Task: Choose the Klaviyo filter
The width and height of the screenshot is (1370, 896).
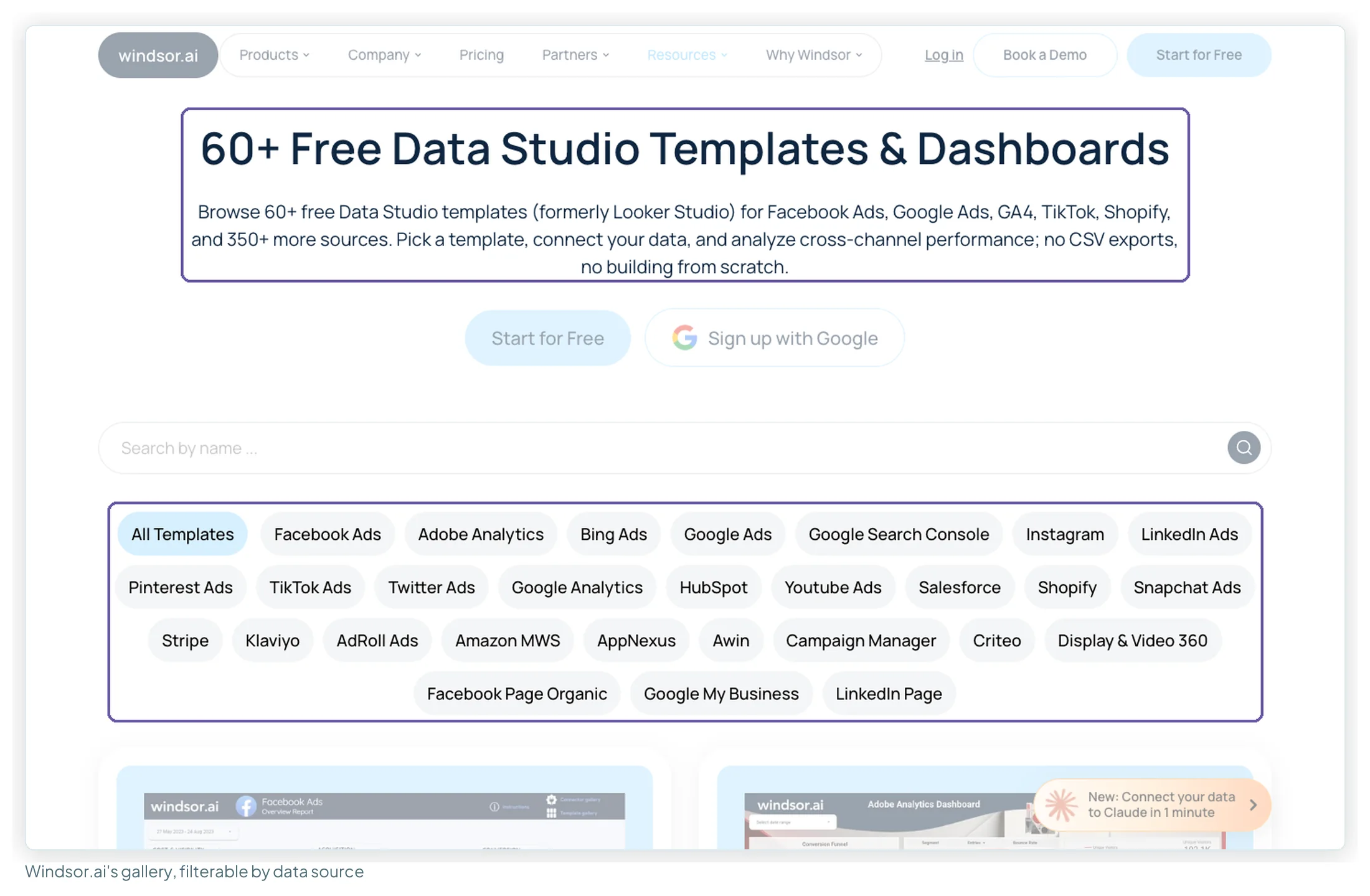Action: pyautogui.click(x=272, y=640)
